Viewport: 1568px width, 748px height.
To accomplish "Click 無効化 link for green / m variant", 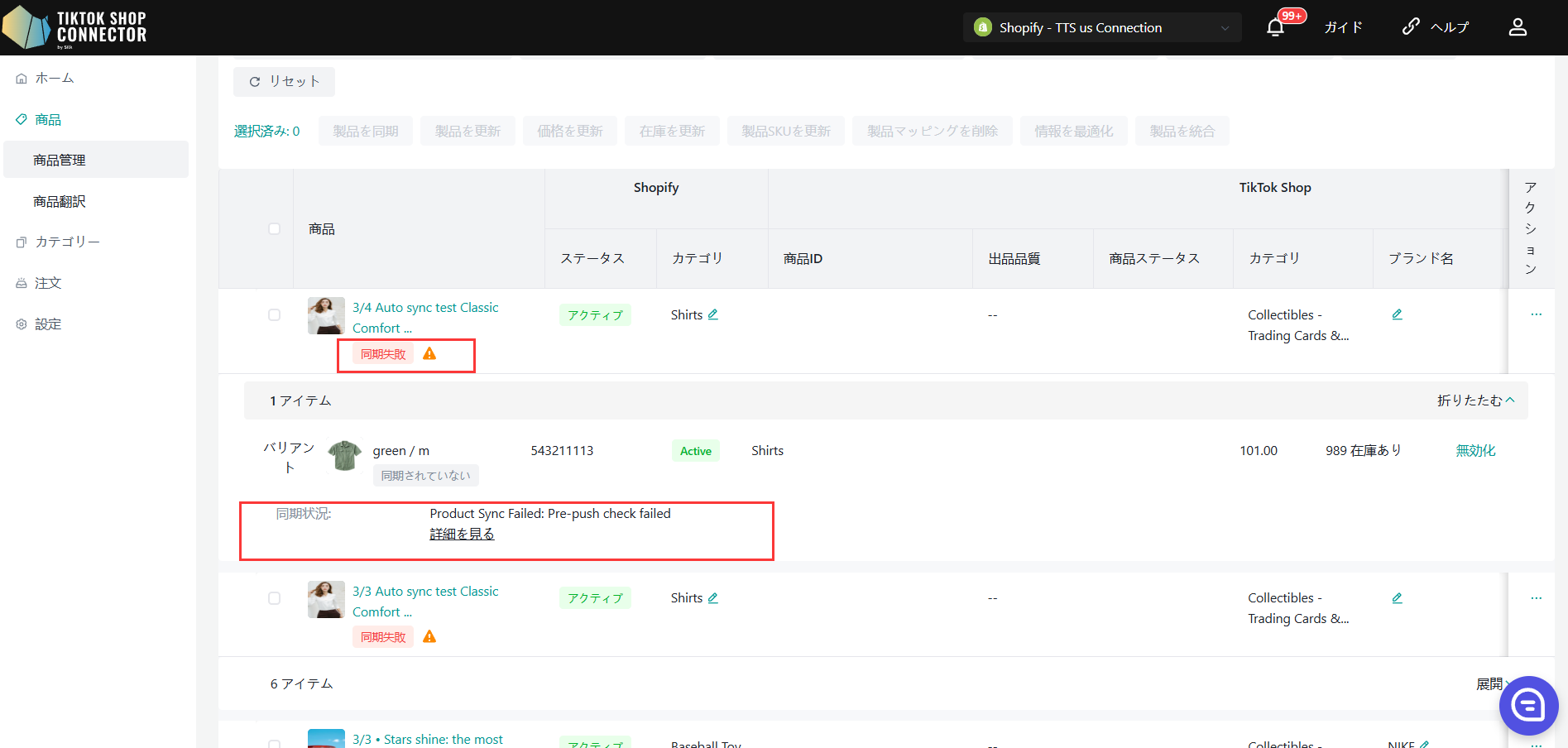I will pyautogui.click(x=1475, y=451).
